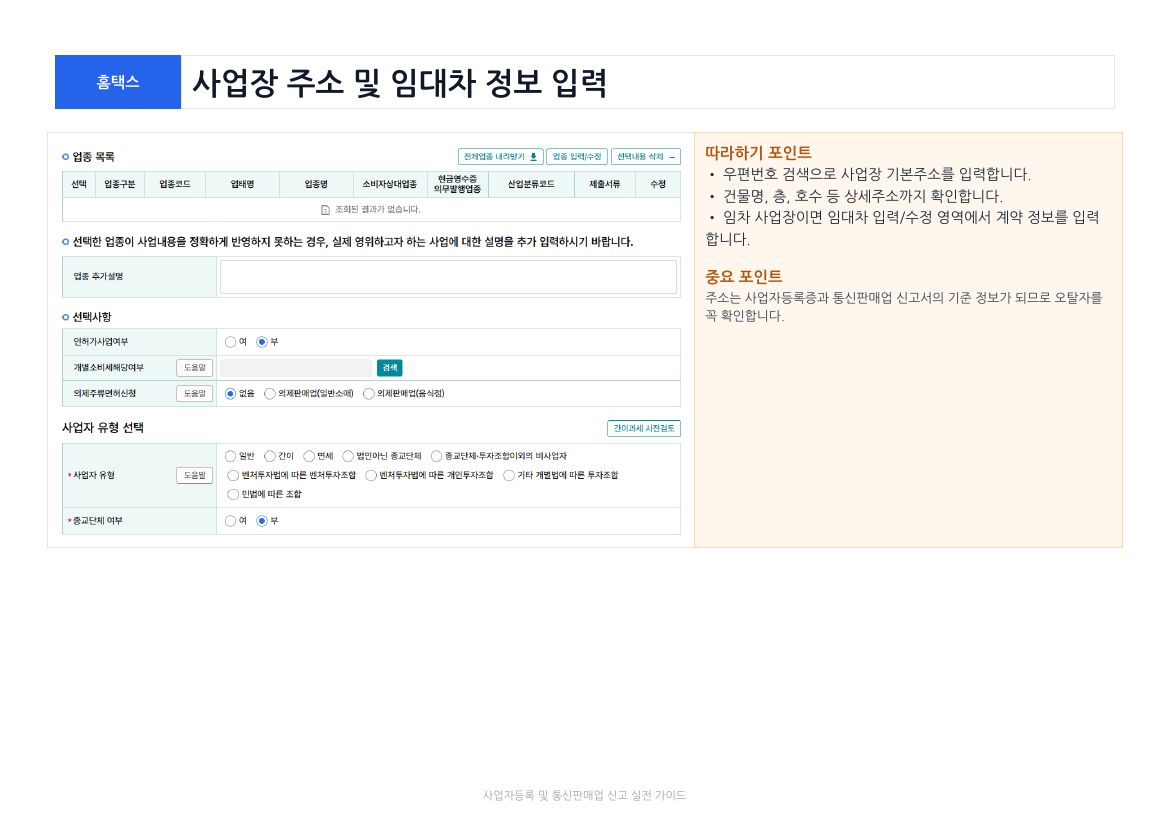This screenshot has width=1170, height=827.
Task: Click the blue 홈택스 label
Action: coord(118,82)
